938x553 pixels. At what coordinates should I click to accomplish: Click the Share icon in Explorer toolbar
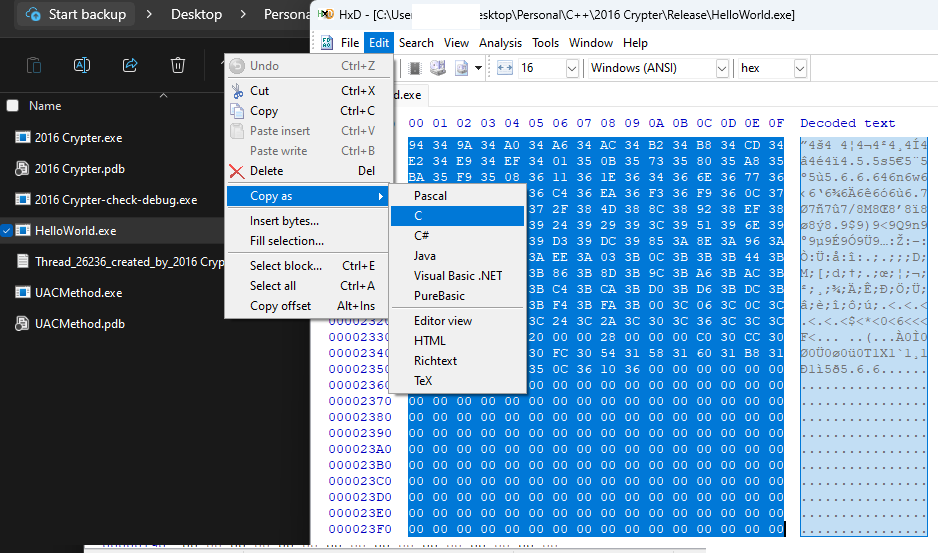[130, 65]
